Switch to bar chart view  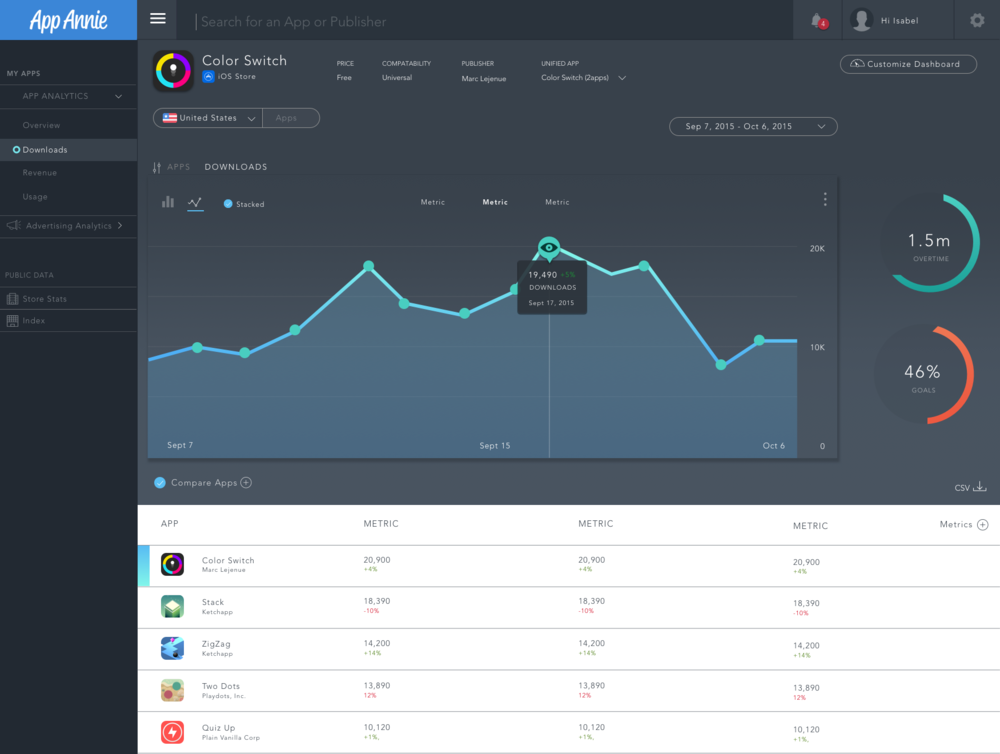tap(168, 202)
